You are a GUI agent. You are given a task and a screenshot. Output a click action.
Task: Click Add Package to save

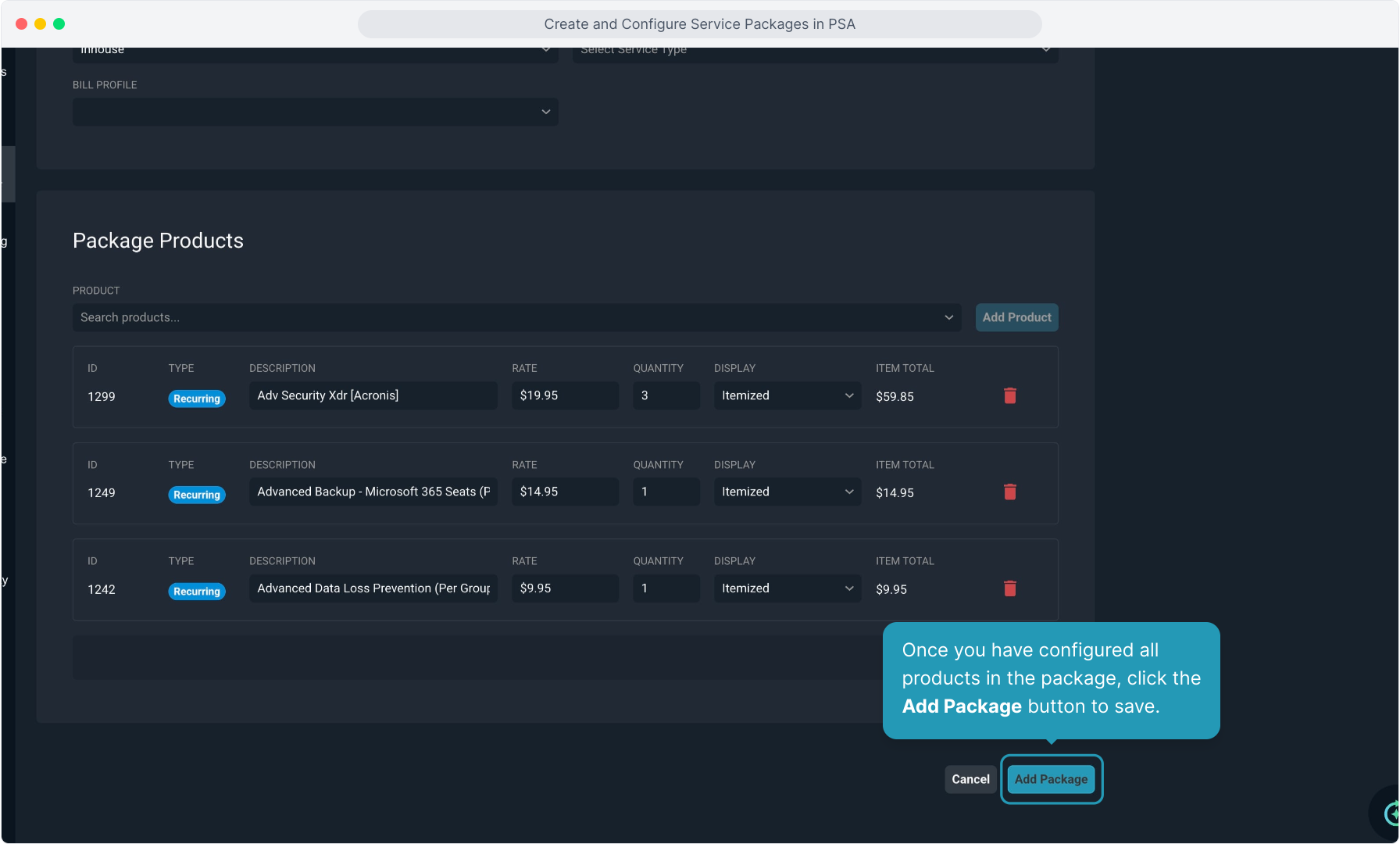click(x=1051, y=779)
